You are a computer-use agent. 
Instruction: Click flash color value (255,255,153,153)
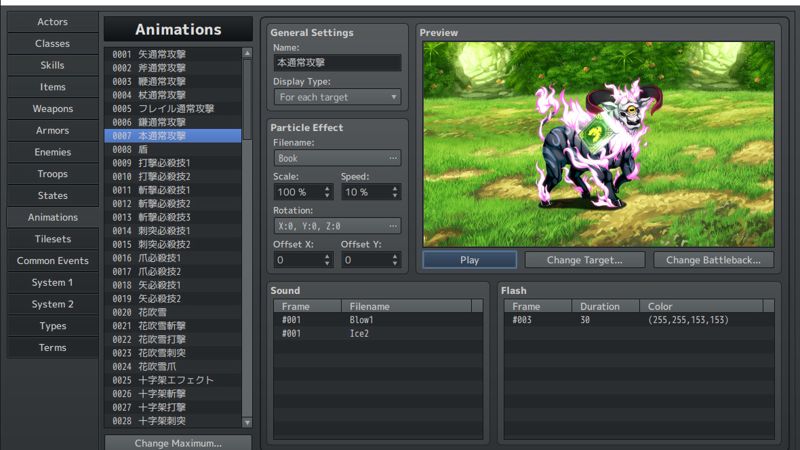coord(688,320)
